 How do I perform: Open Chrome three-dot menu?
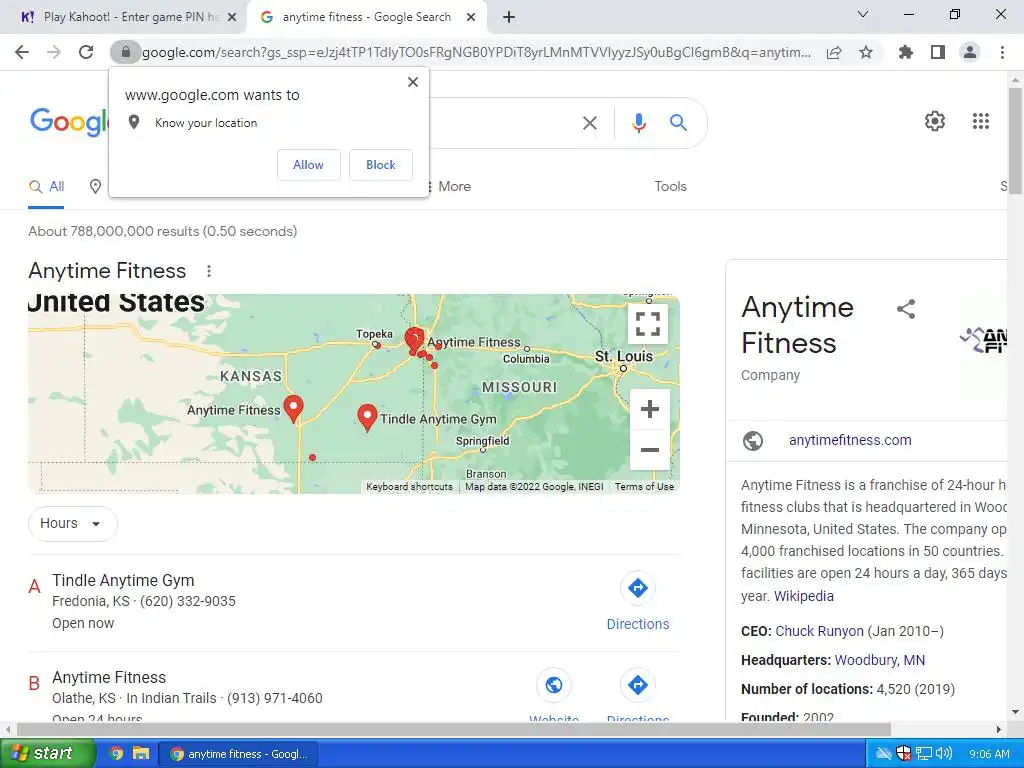click(1002, 52)
